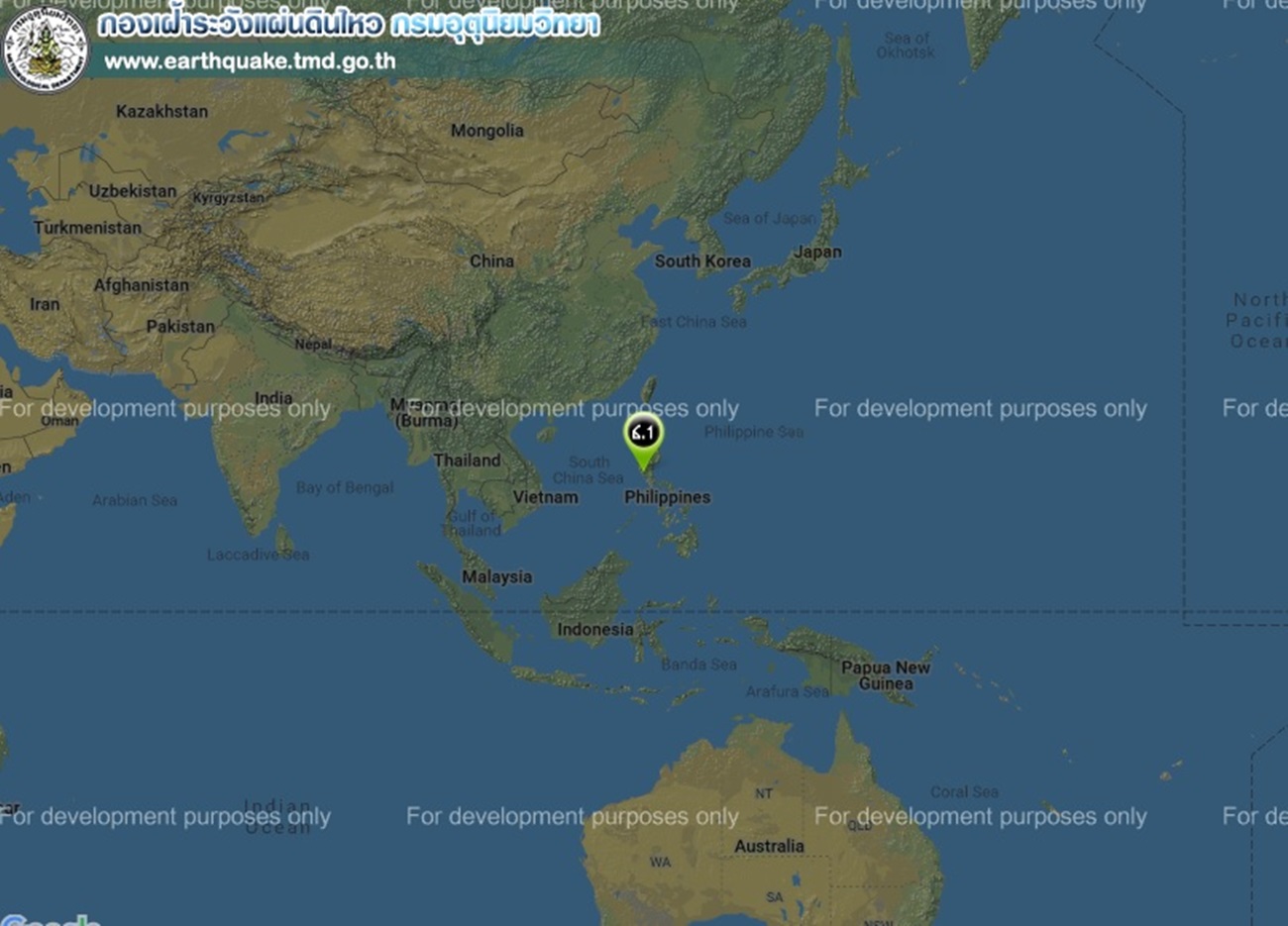
Task: Click the Thai Meteorological Department emblem logo
Action: point(46,50)
